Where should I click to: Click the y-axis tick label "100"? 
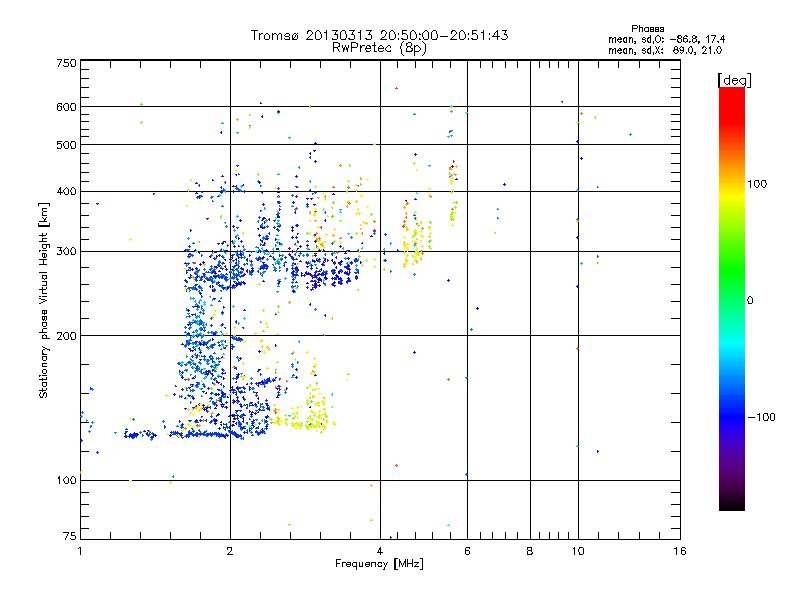coord(66,480)
